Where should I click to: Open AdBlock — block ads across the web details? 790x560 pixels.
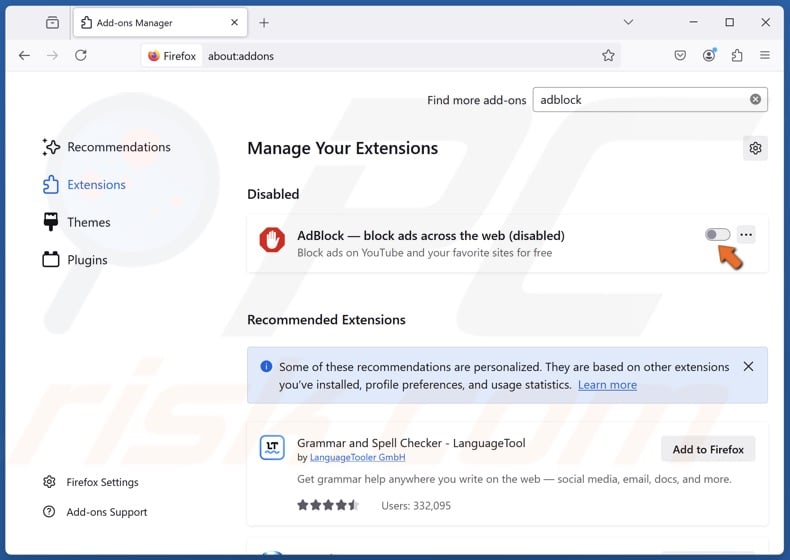pos(431,236)
